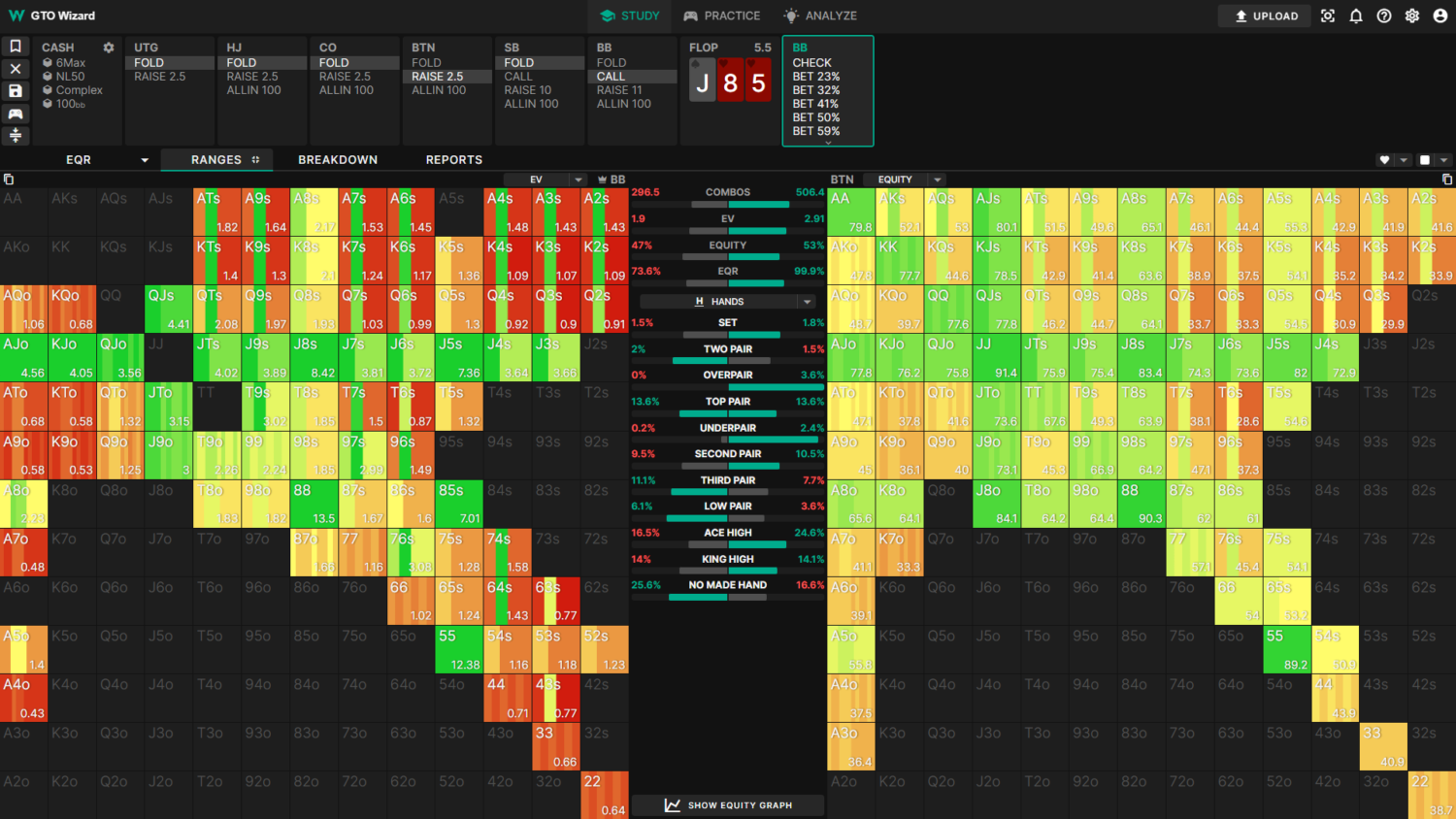The height and width of the screenshot is (819, 1456).
Task: Open the header settings gear
Action: pos(1412,16)
